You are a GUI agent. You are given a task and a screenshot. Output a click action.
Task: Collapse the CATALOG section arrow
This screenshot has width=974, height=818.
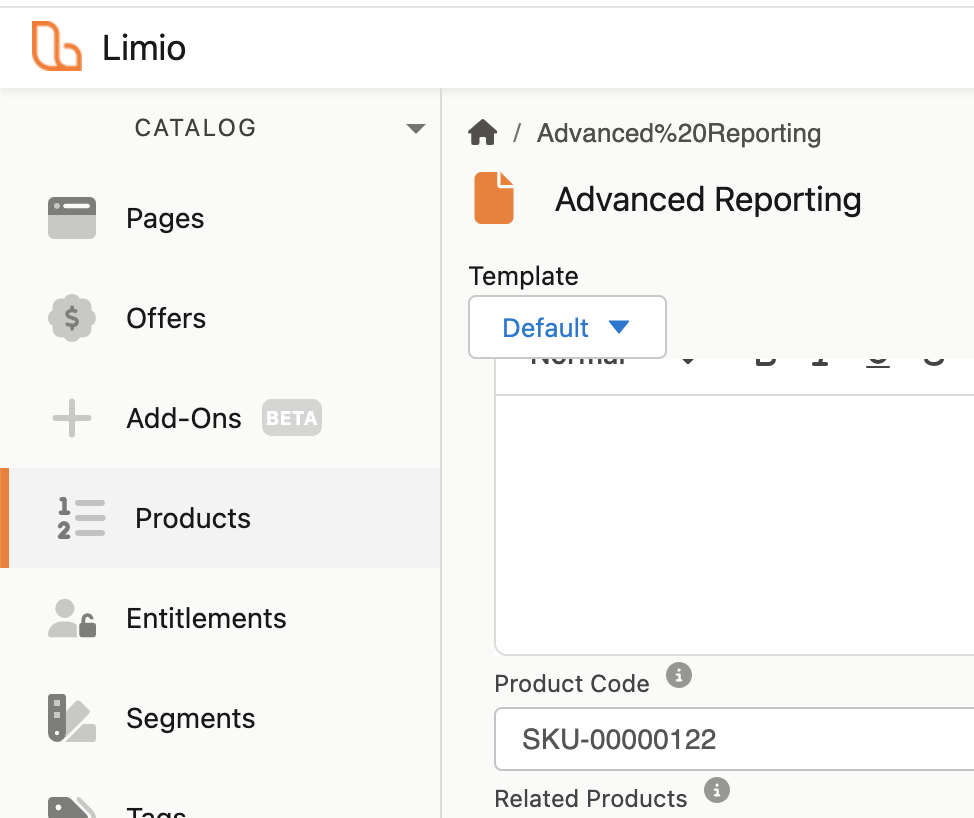pyautogui.click(x=415, y=129)
